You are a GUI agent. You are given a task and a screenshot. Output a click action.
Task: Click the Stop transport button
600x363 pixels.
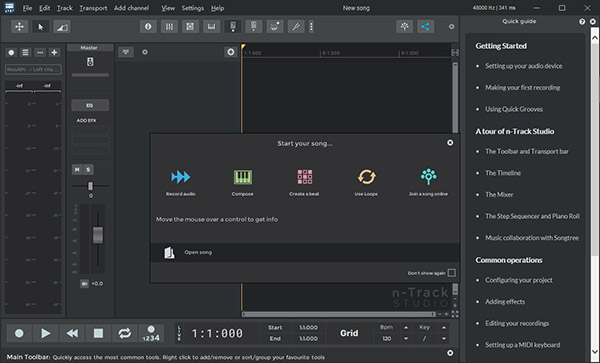[98, 334]
